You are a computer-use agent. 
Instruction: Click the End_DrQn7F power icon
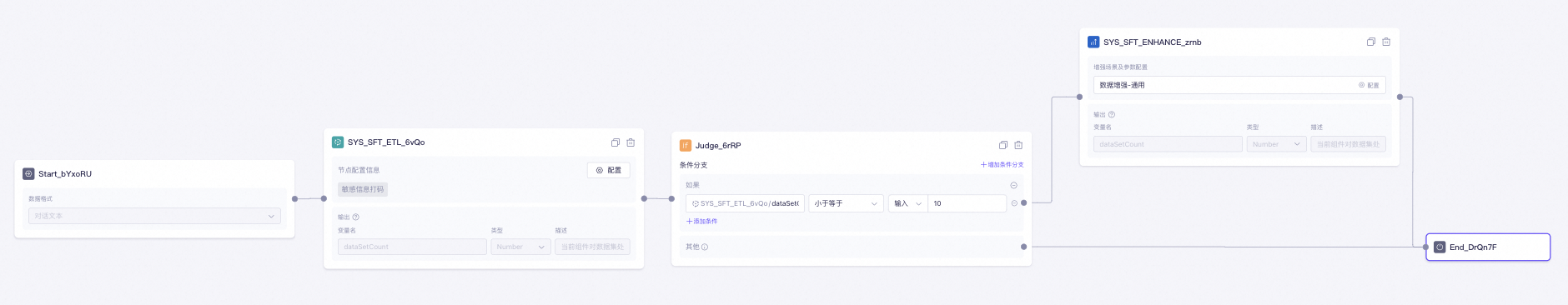1440,247
